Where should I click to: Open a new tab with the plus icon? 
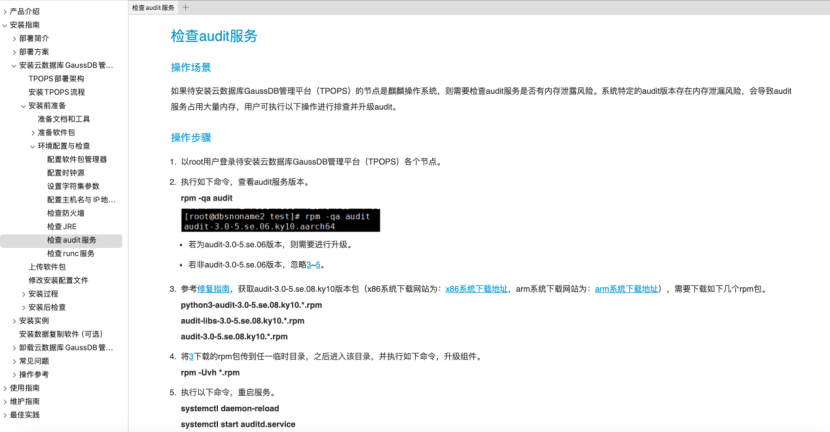(185, 7)
